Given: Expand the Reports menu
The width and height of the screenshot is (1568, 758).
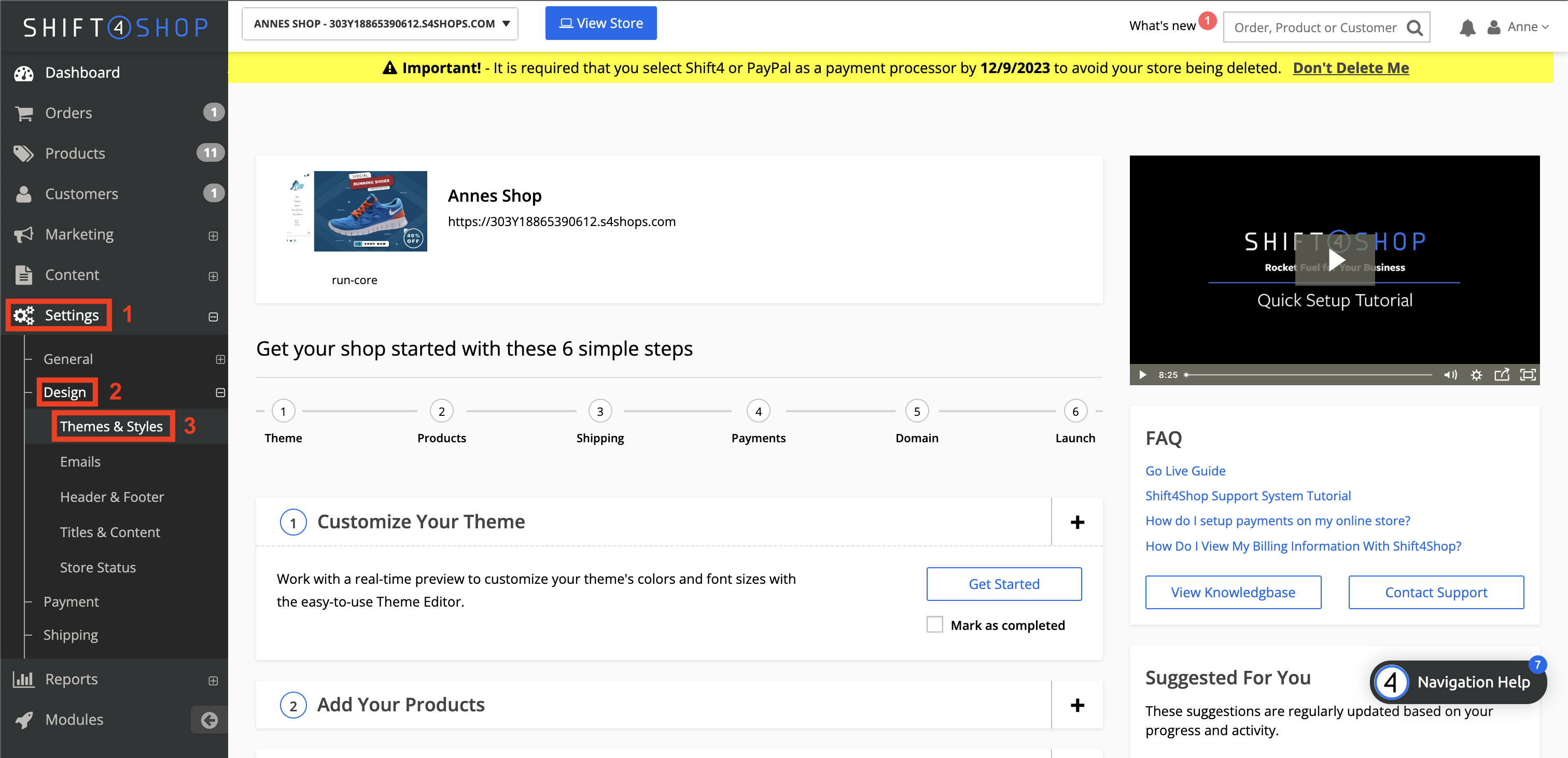Looking at the screenshot, I should 213,681.
